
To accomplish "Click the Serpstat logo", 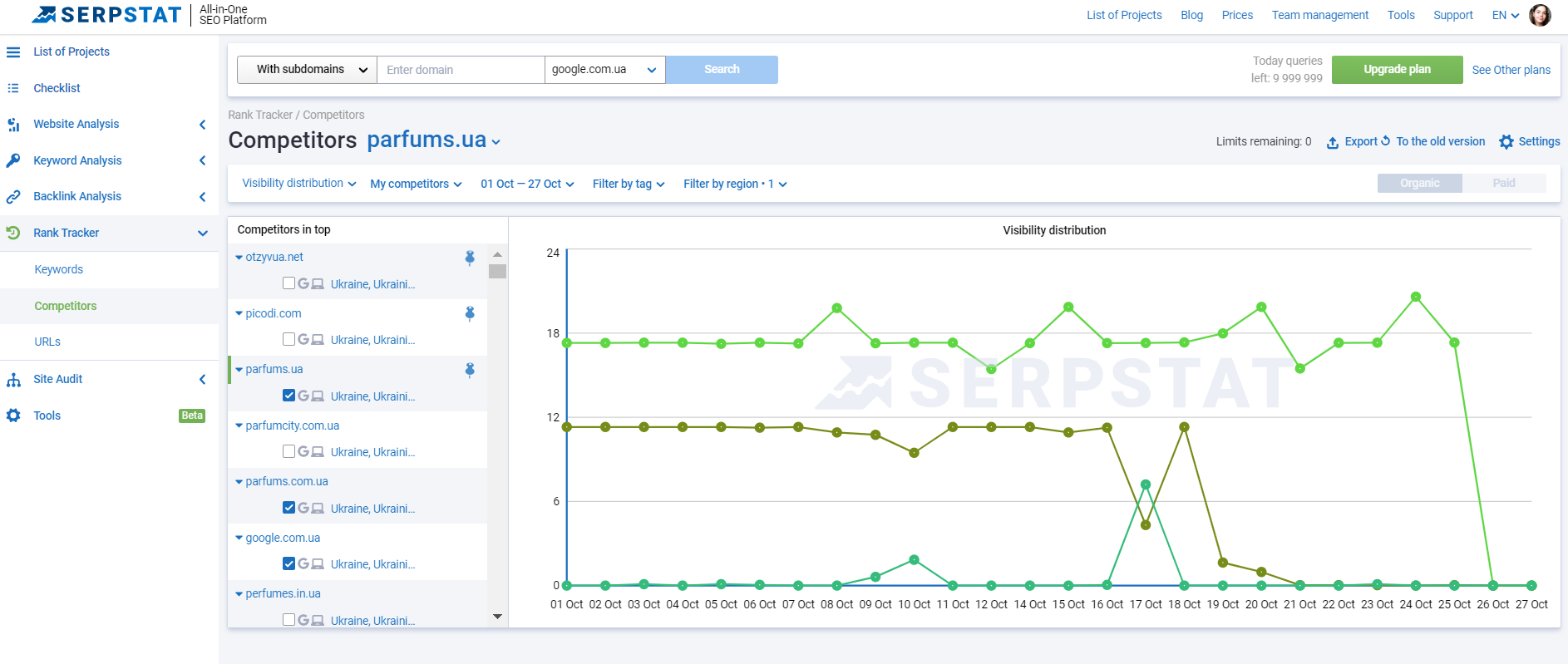I will pos(106,15).
